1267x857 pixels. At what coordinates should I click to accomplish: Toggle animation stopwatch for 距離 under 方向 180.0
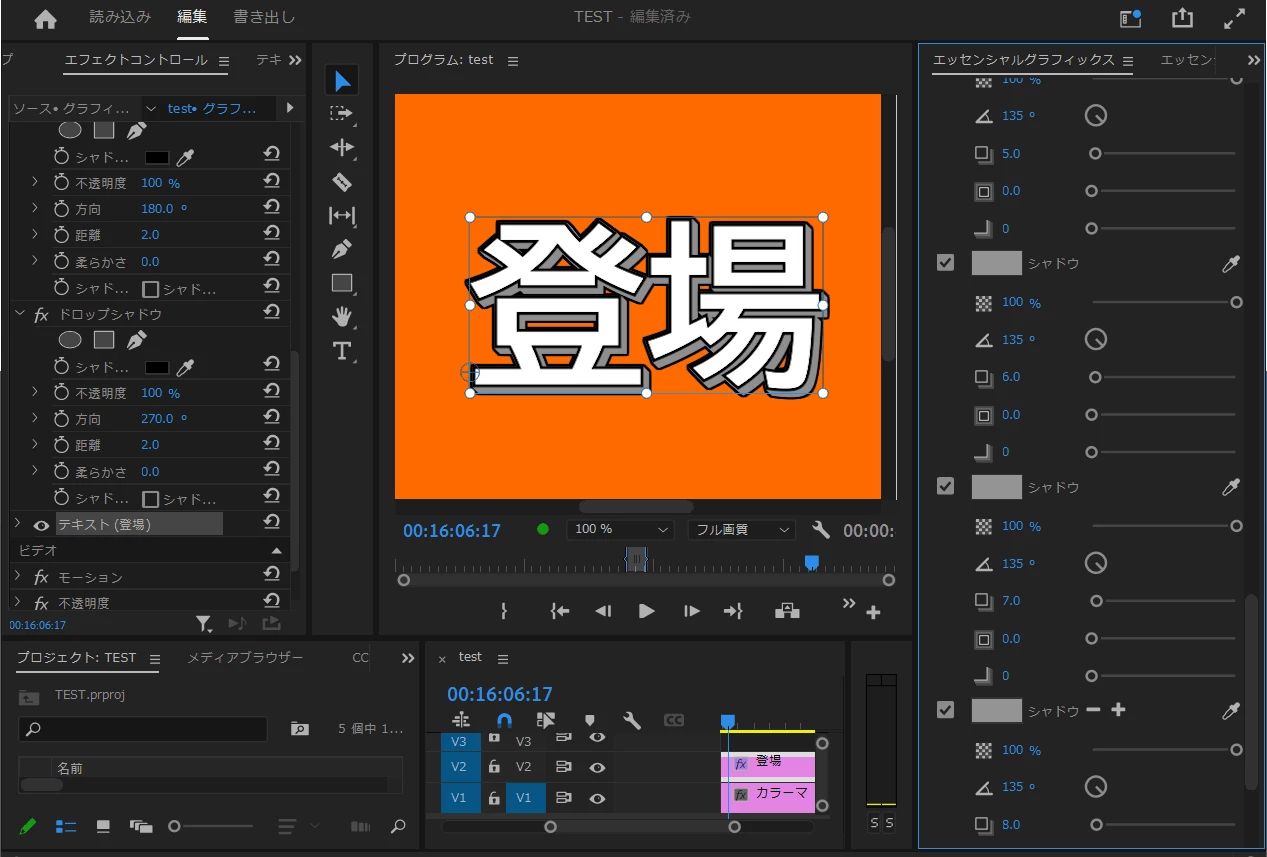click(61, 234)
